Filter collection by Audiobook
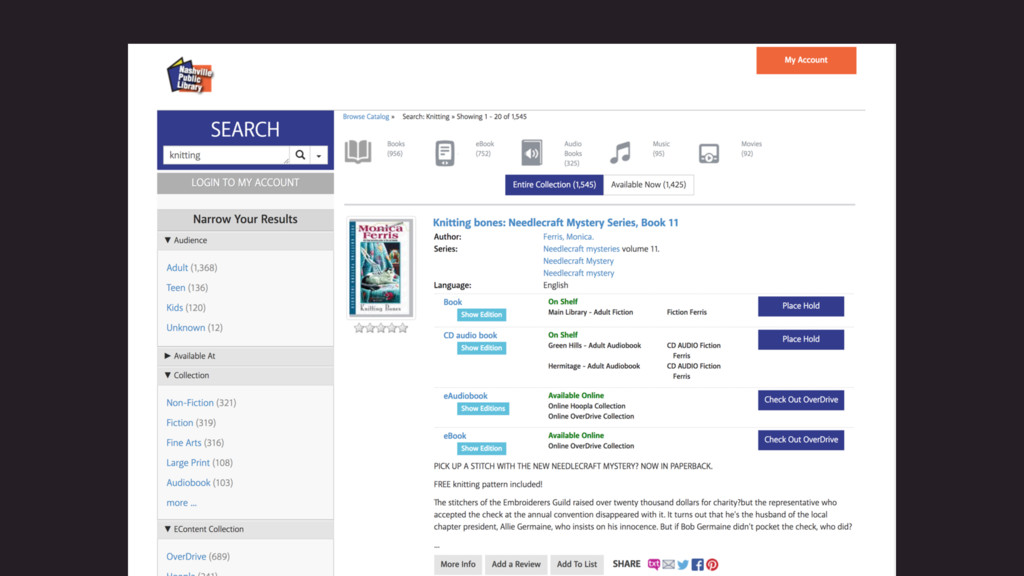Image resolution: width=1024 pixels, height=576 pixels. (188, 483)
